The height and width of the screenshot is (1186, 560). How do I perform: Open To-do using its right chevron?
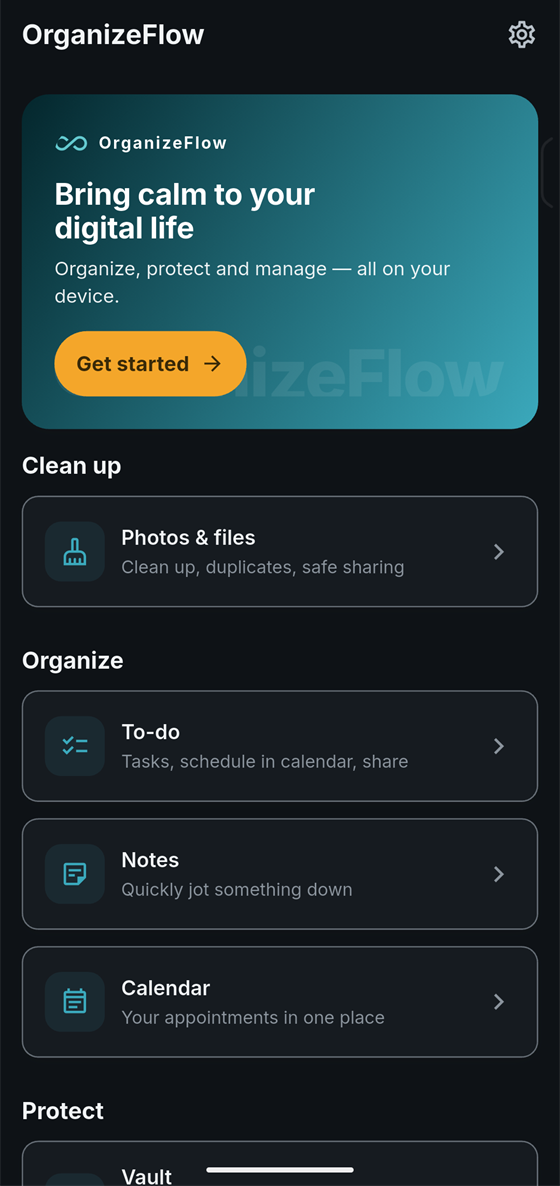499,746
